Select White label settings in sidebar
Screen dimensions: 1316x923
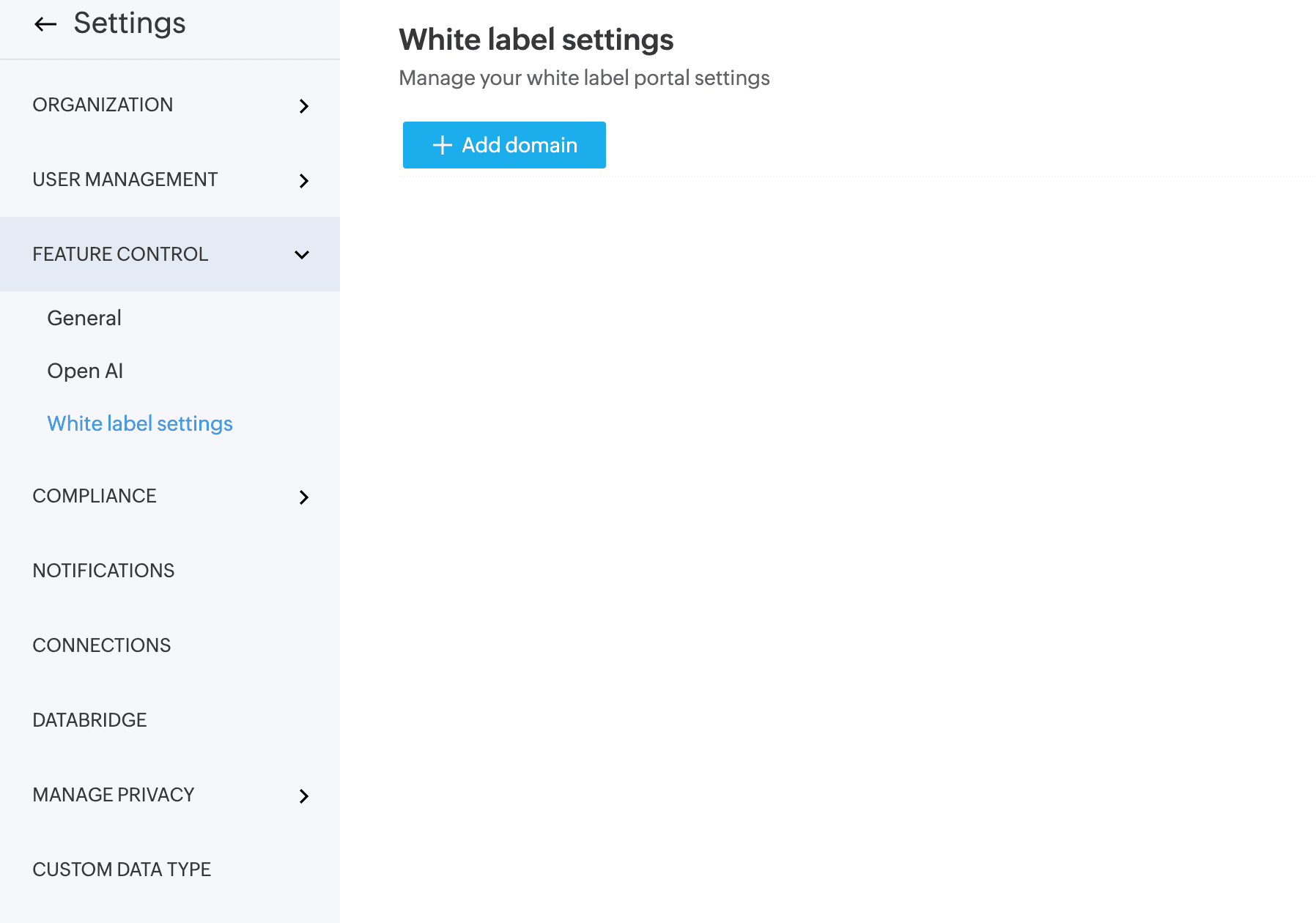pos(140,423)
